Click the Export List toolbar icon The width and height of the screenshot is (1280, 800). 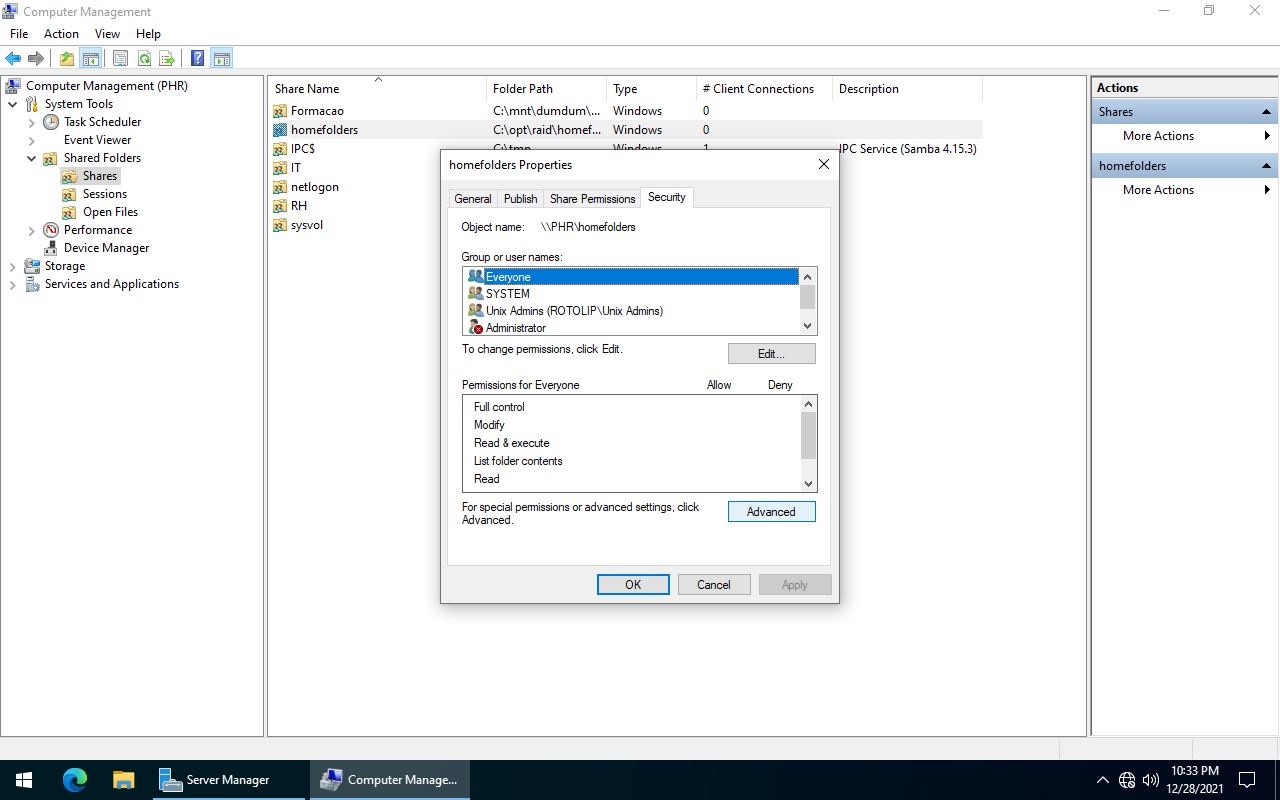point(167,59)
